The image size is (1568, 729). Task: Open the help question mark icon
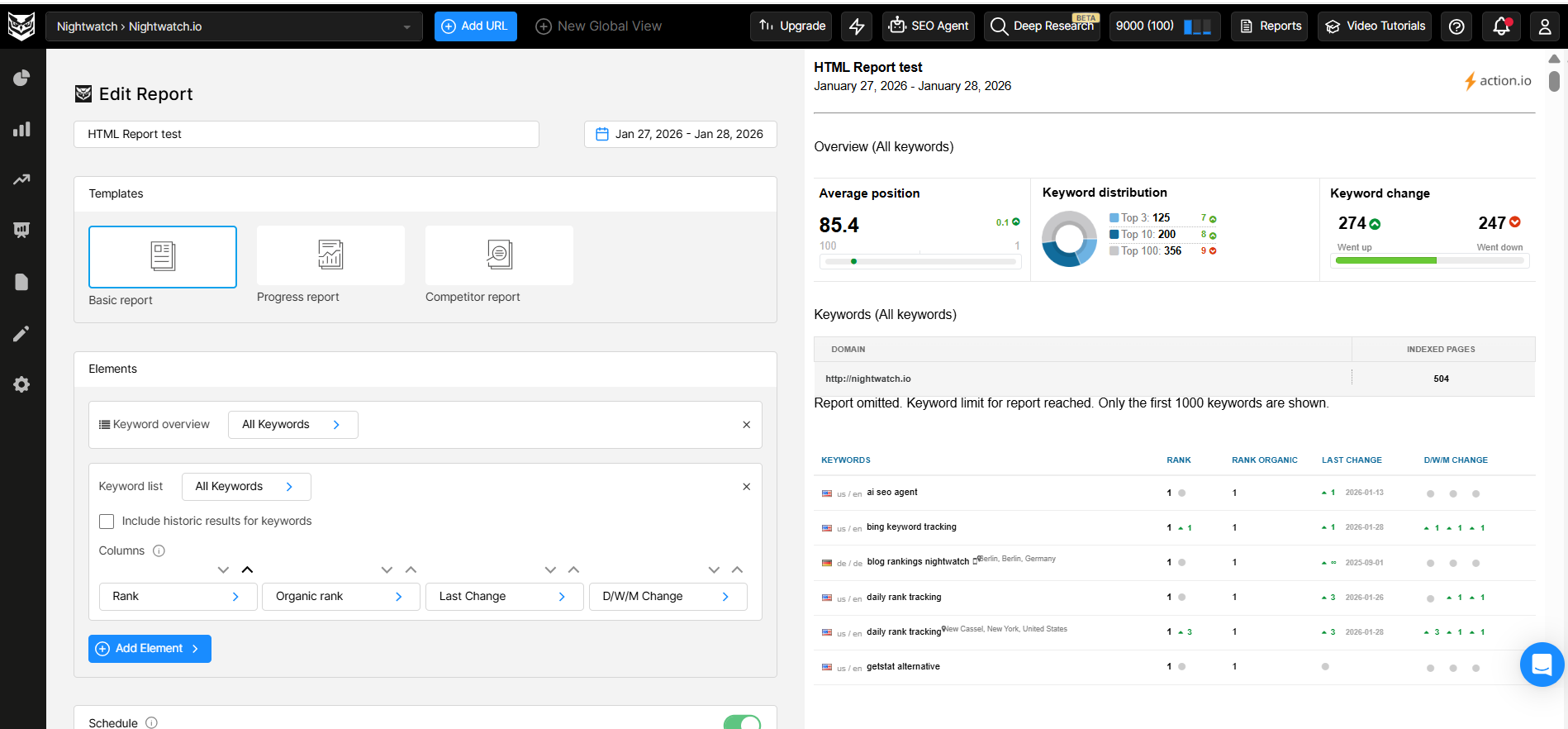tap(1457, 26)
